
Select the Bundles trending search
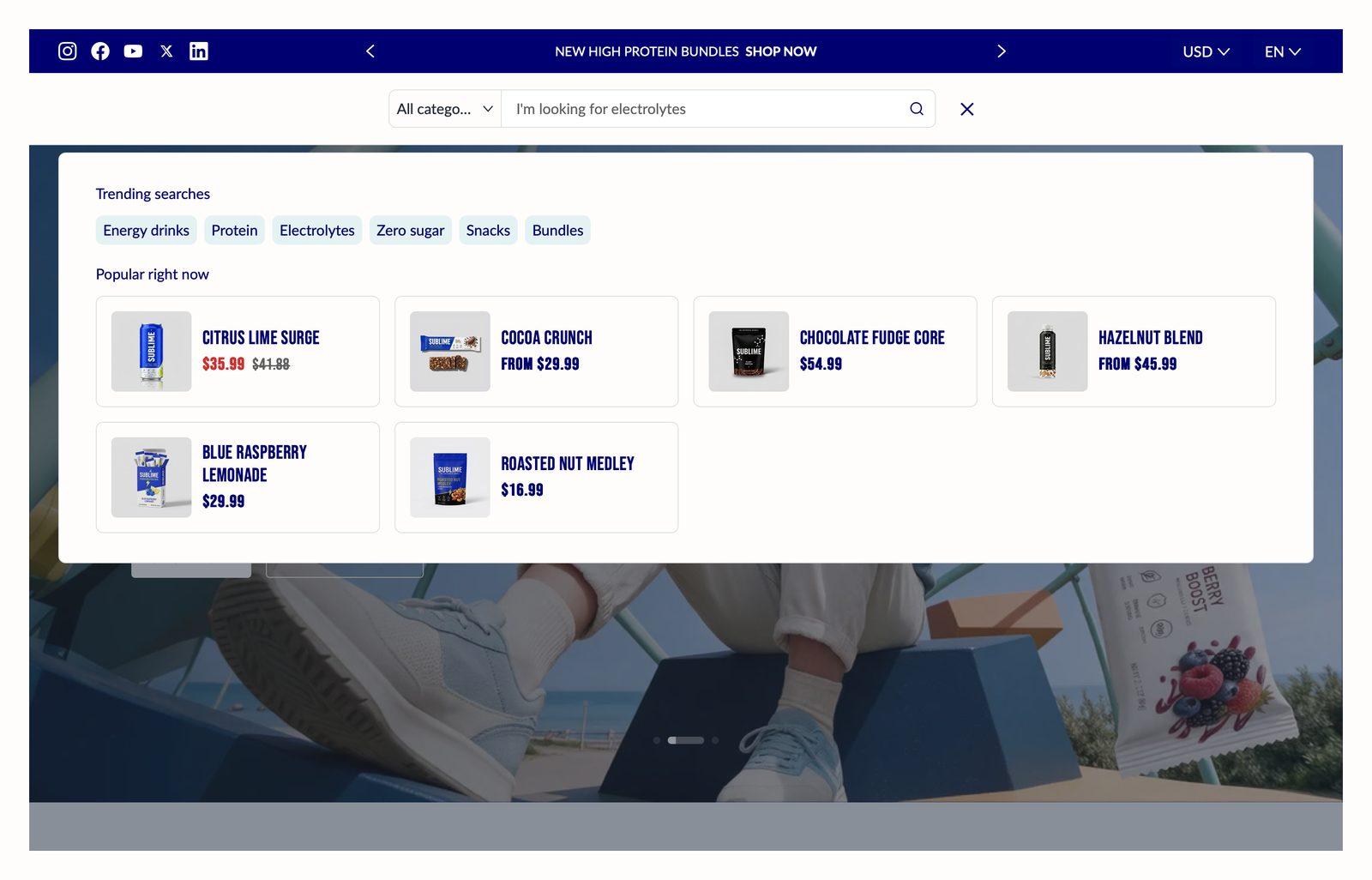[x=557, y=230]
